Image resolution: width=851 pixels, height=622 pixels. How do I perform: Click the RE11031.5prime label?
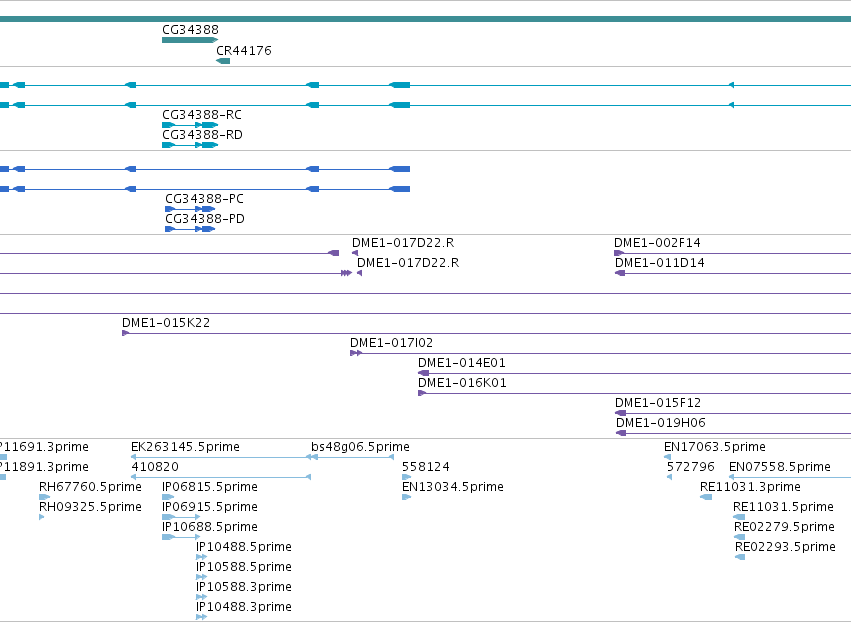[783, 507]
